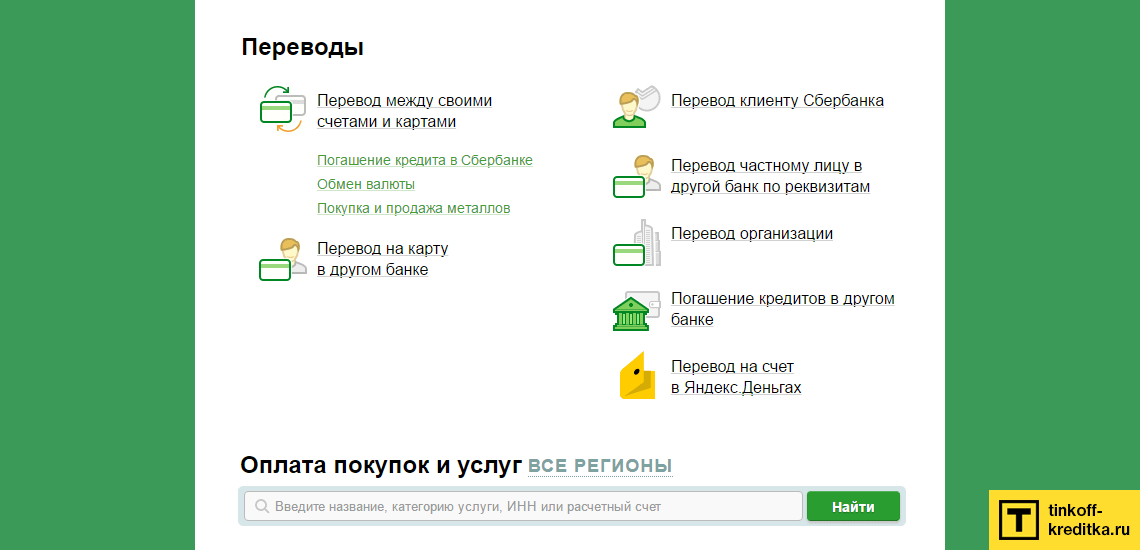Image resolution: width=1140 pixels, height=550 pixels.
Task: Click the icon for private person transfer by requisites
Action: (636, 176)
